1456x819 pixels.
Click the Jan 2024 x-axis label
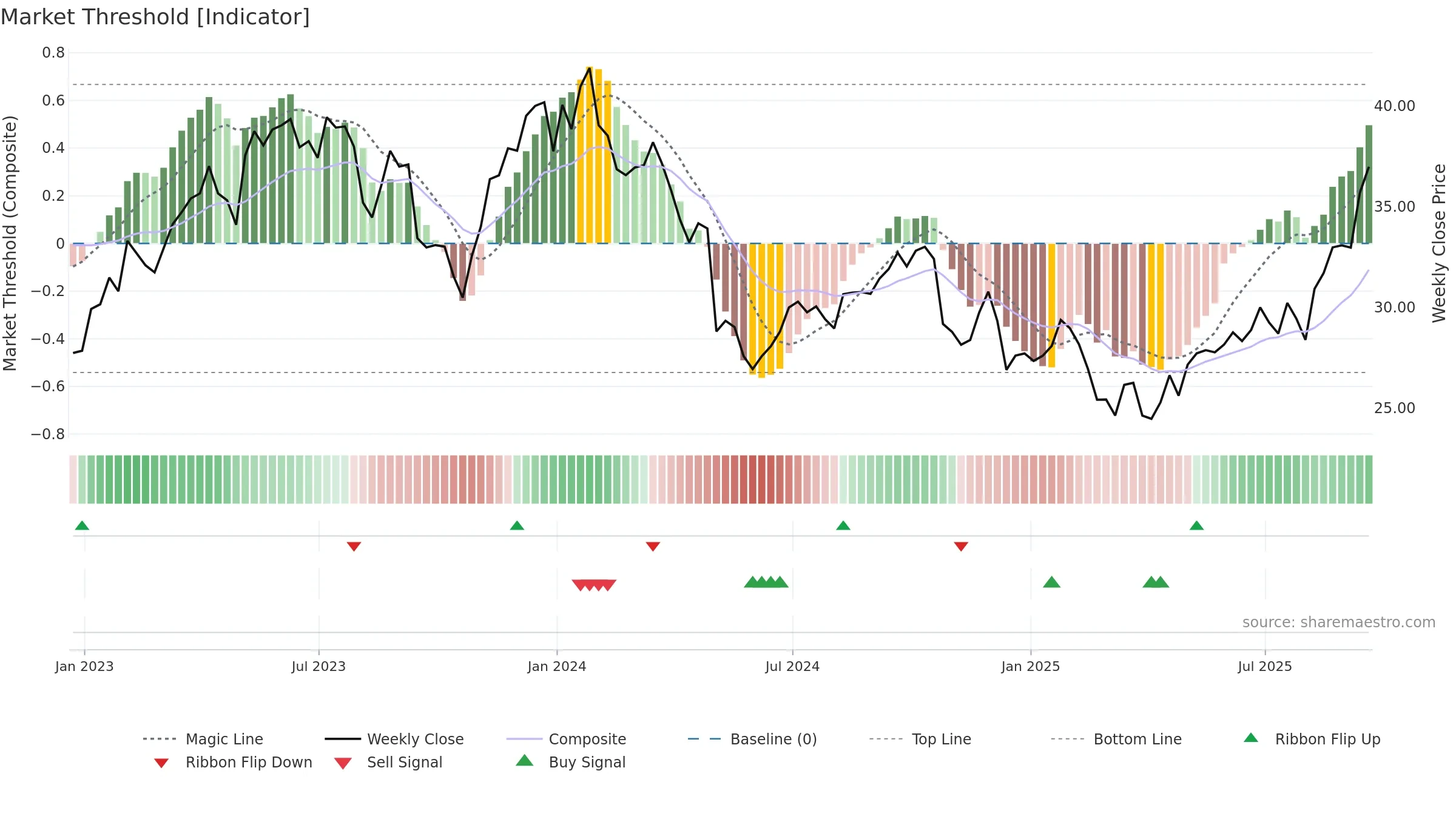(557, 666)
